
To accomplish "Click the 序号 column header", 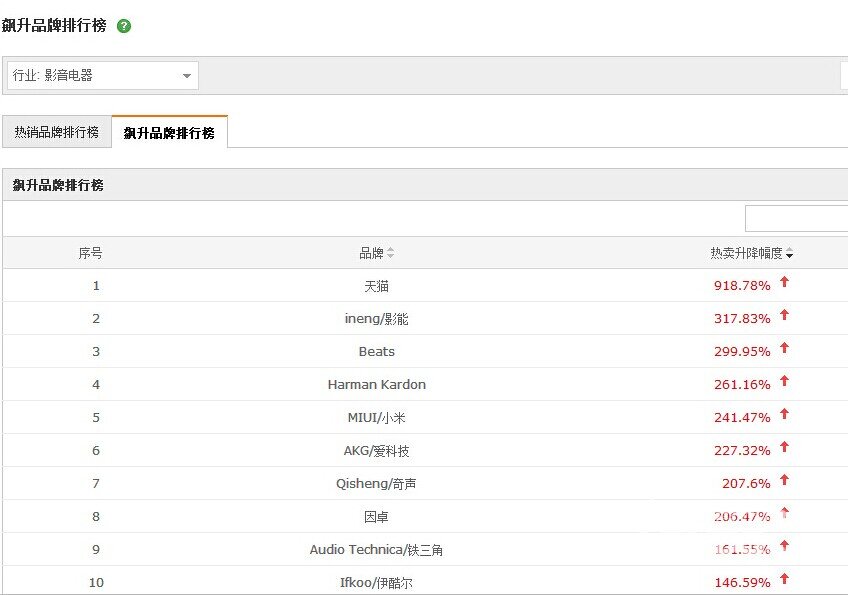I will [90, 253].
